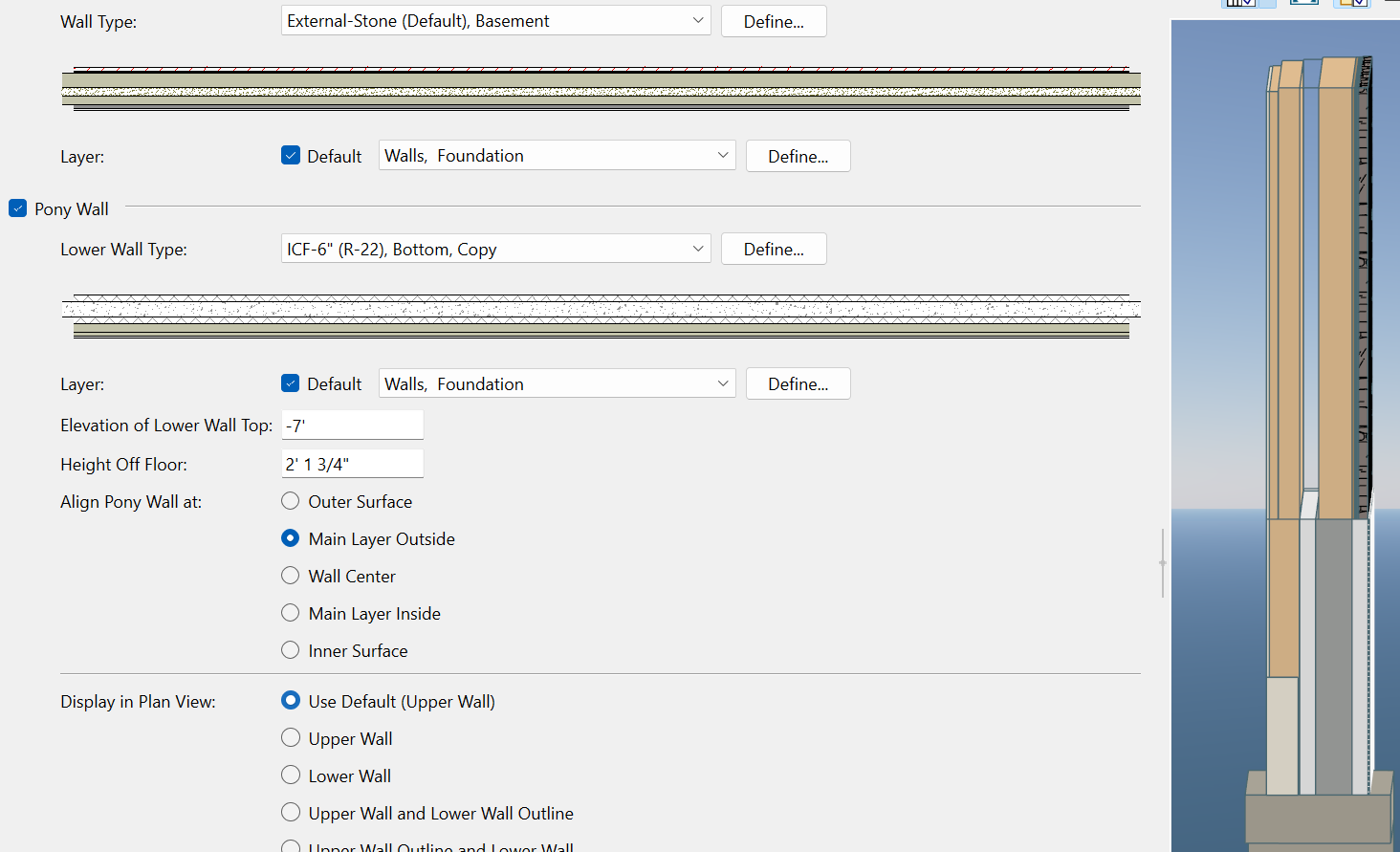Focus the Height Off Floor input field
Screen dimensions: 1400x852
(352, 465)
